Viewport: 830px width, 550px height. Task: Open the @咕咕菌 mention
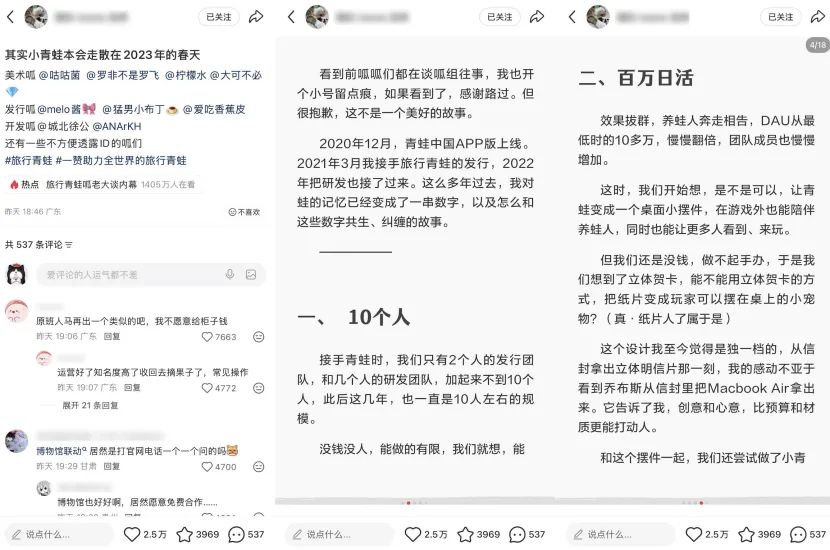[x=59, y=75]
